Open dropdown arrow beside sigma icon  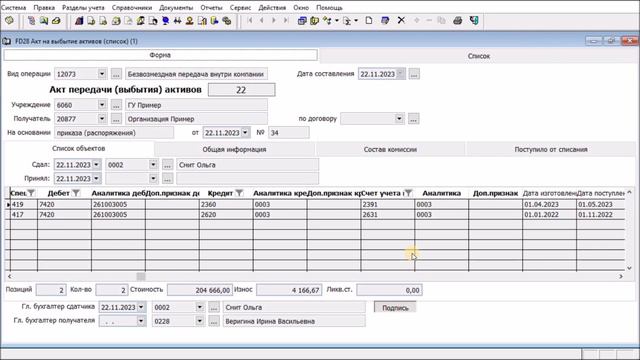(x=356, y=20)
